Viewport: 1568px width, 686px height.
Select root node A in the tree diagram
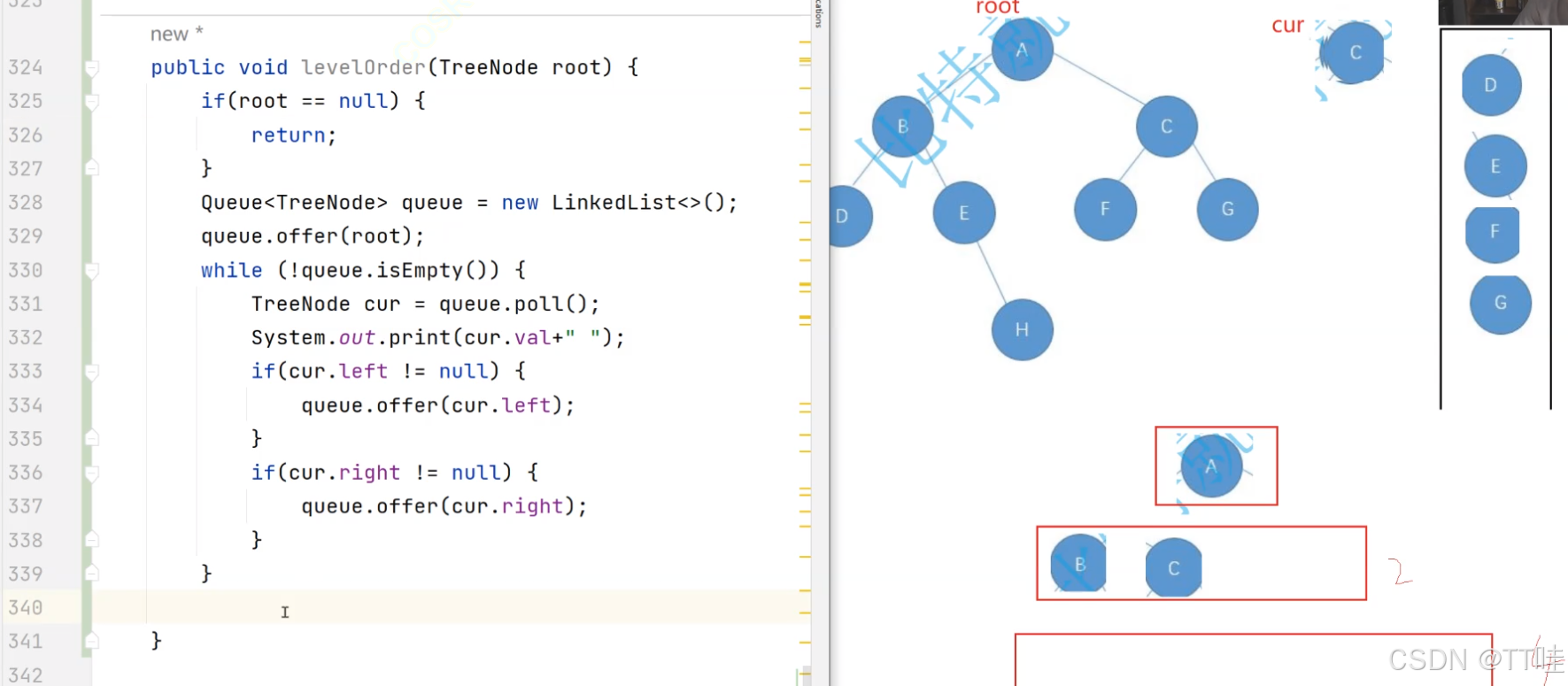click(x=1022, y=50)
